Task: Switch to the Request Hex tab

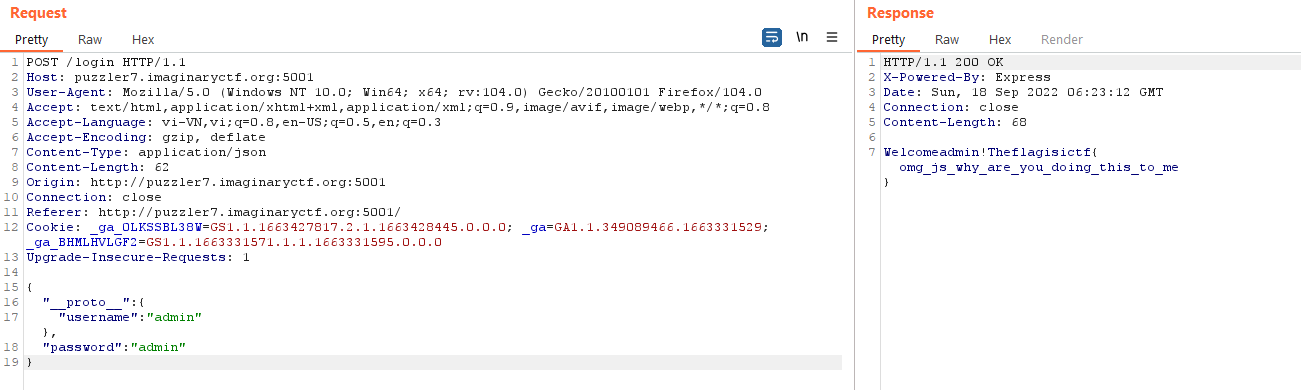Action: click(143, 40)
